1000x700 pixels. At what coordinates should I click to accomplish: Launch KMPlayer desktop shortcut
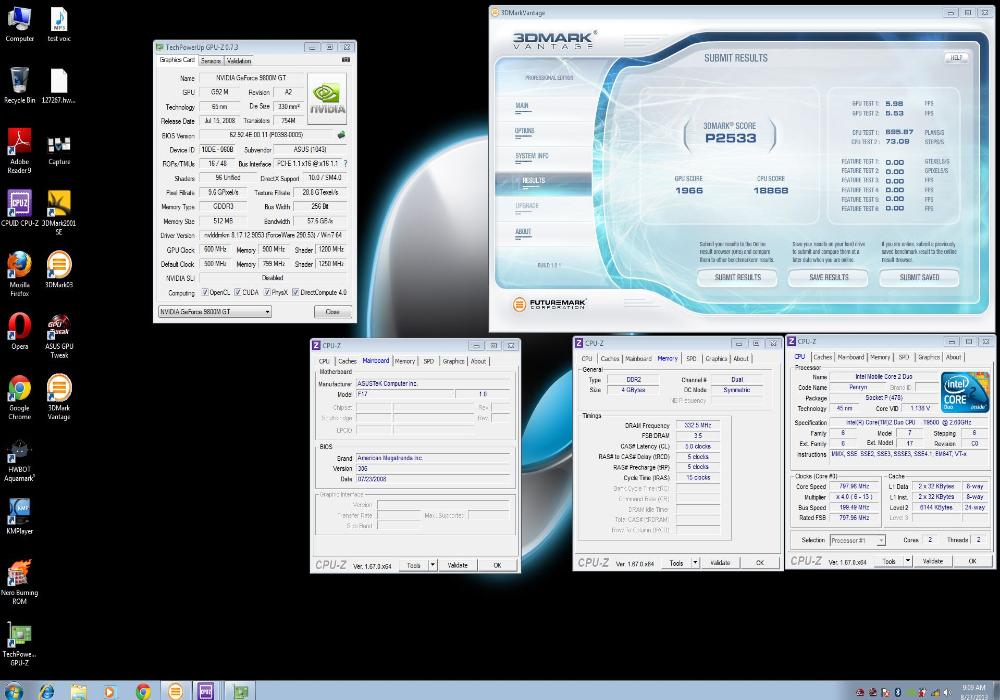(x=19, y=516)
